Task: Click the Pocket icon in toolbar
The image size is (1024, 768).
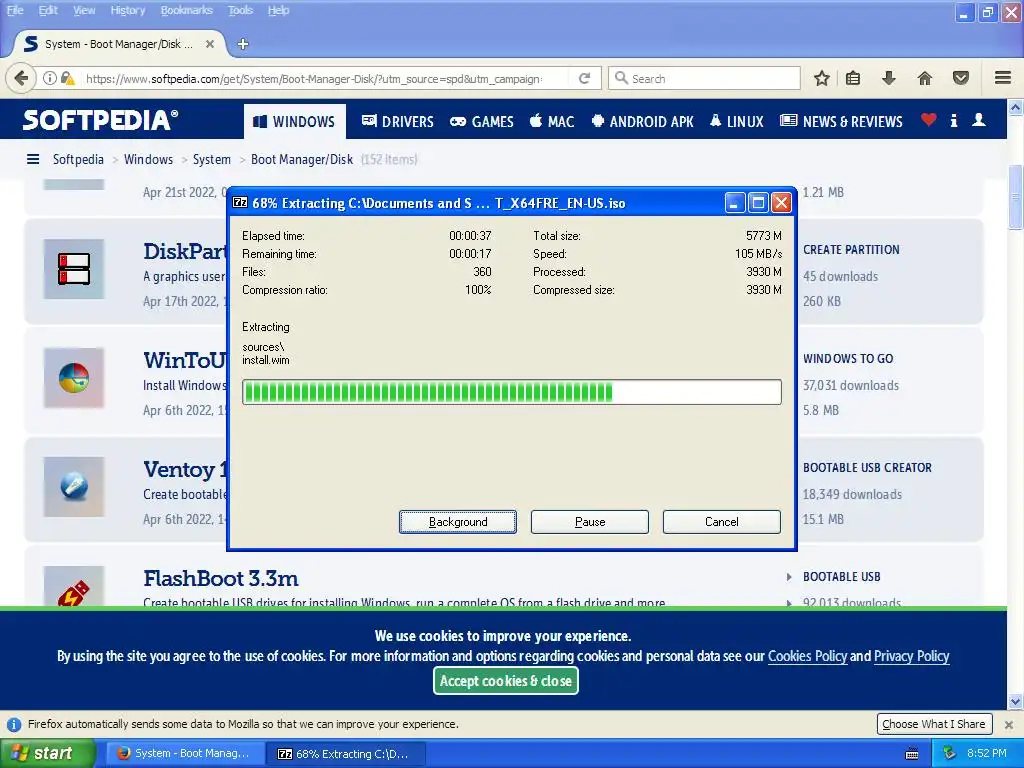Action: tap(961, 78)
